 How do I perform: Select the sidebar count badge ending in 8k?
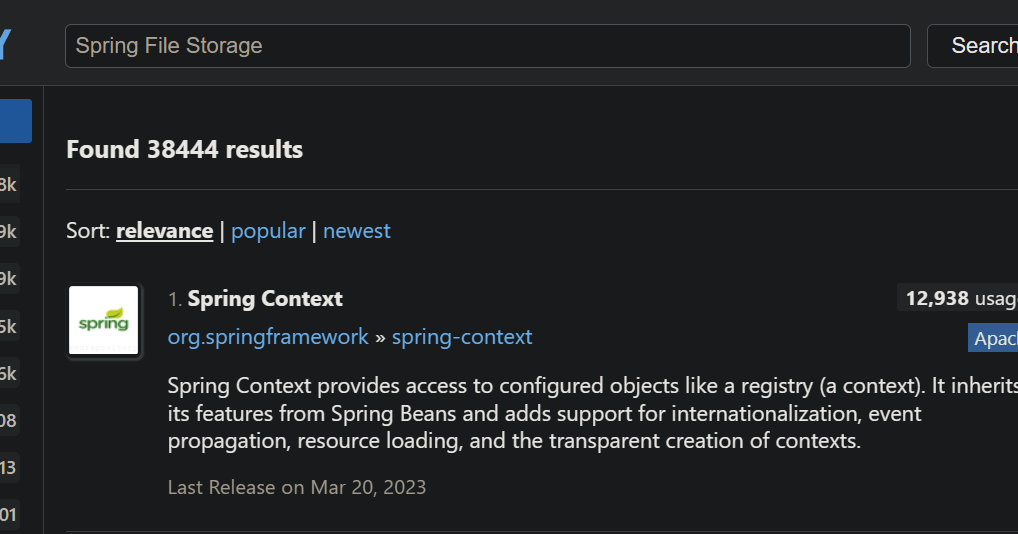click(9, 185)
